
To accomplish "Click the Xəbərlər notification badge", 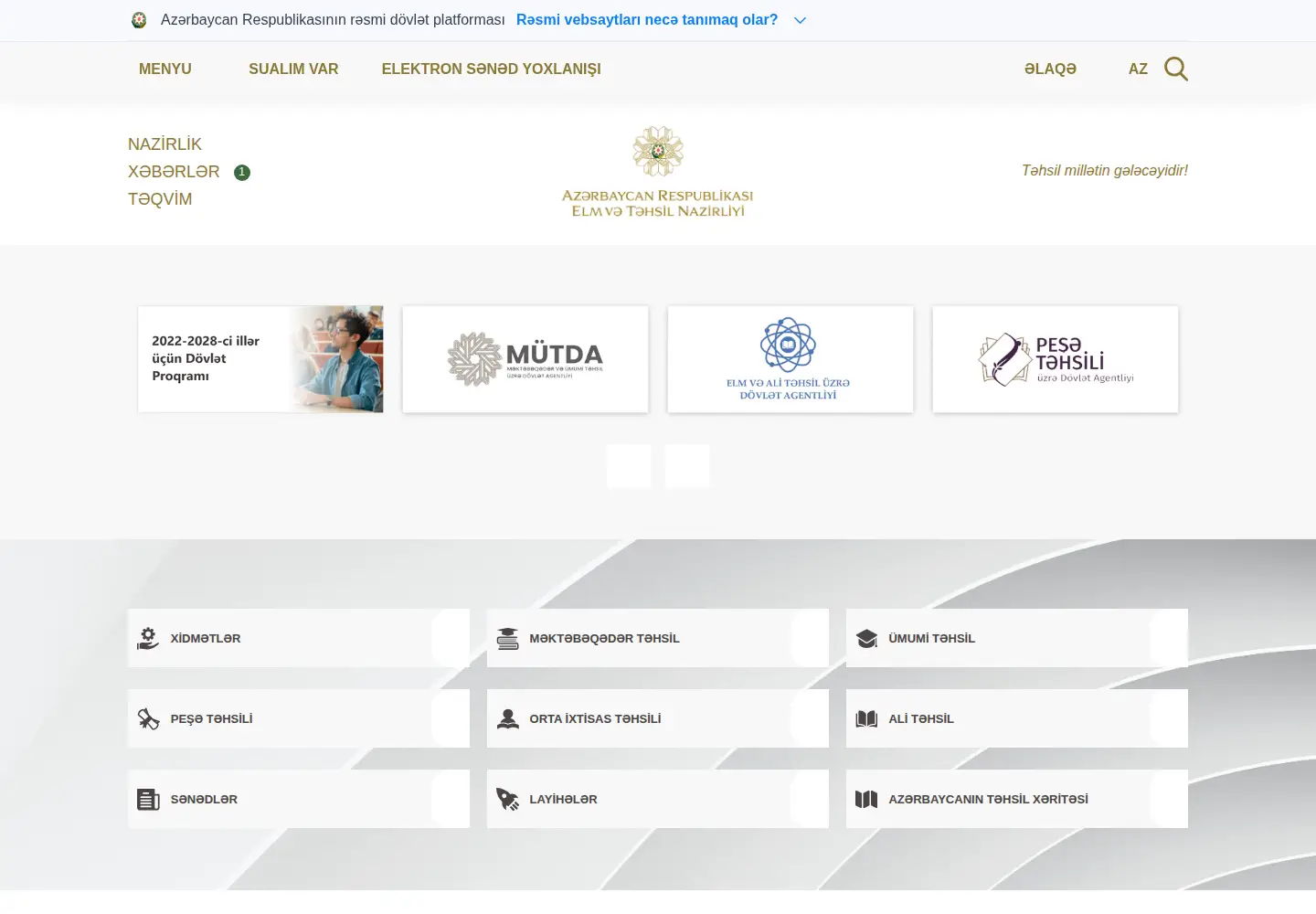I will tap(242, 172).
